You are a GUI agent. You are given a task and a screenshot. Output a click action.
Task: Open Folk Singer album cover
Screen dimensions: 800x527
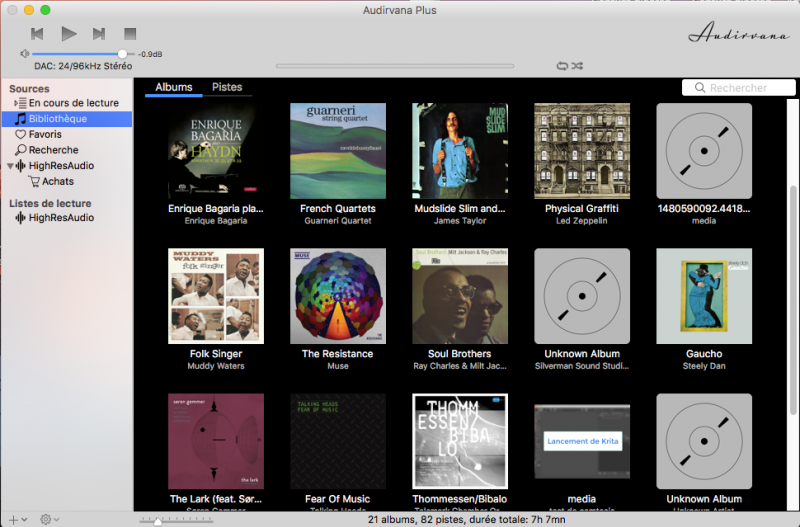click(x=216, y=296)
